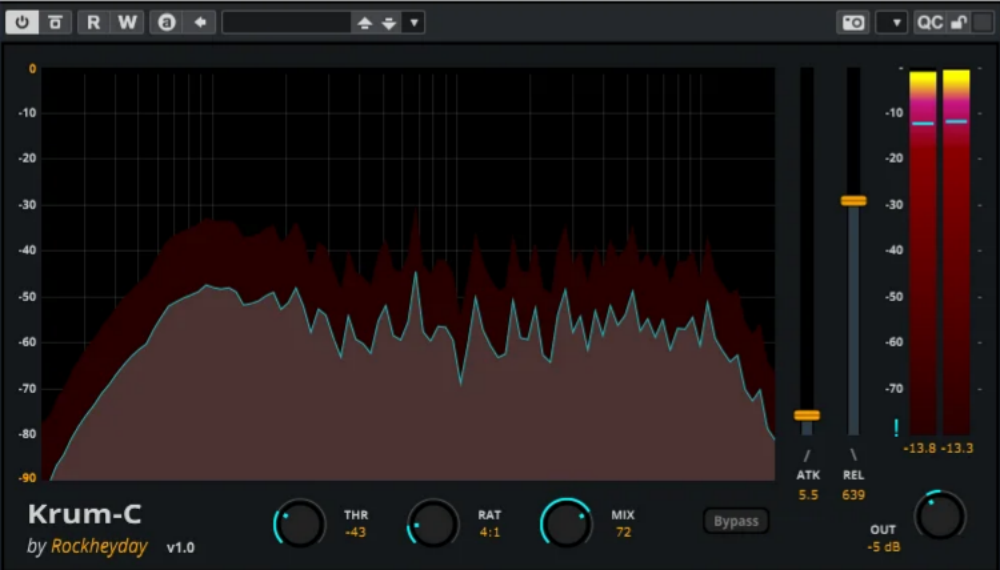1000x570 pixels.
Task: Click the ratio value 4:1
Action: pos(490,532)
